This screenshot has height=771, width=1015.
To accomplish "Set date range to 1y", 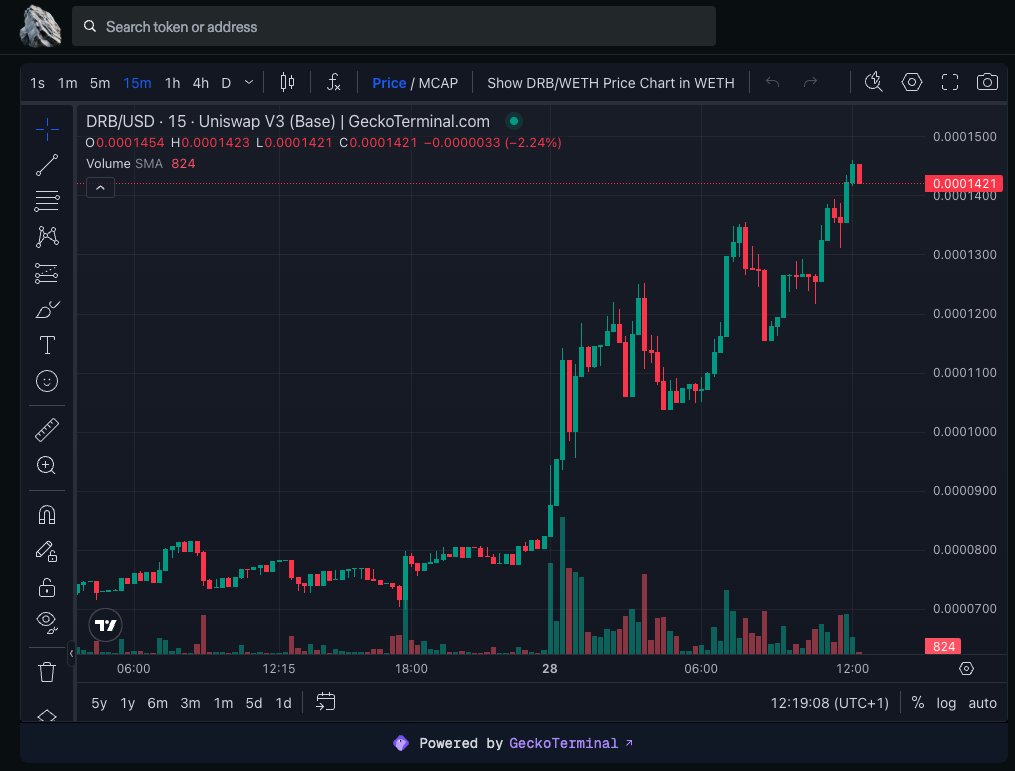I will (128, 703).
